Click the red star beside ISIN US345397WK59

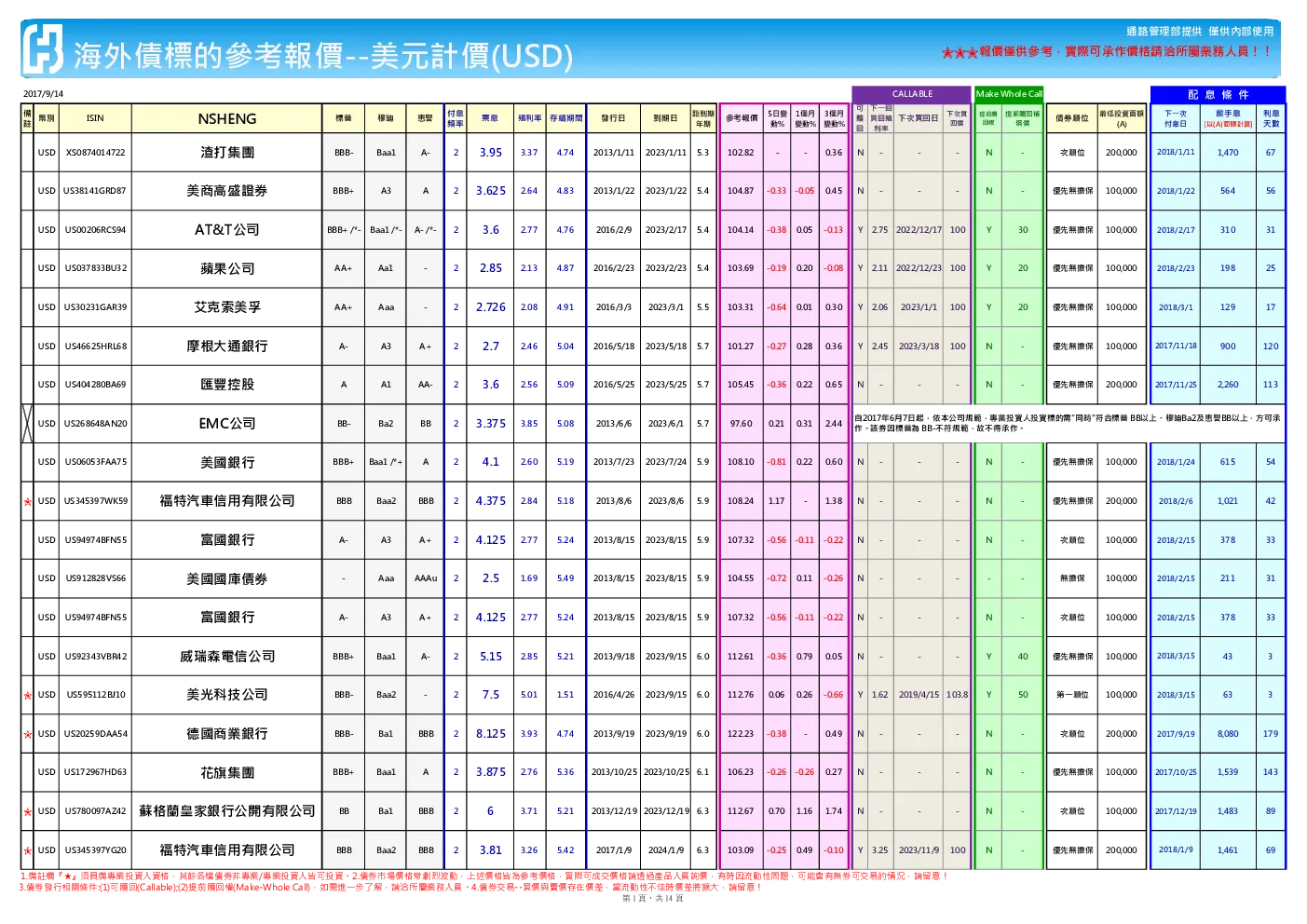pos(27,502)
